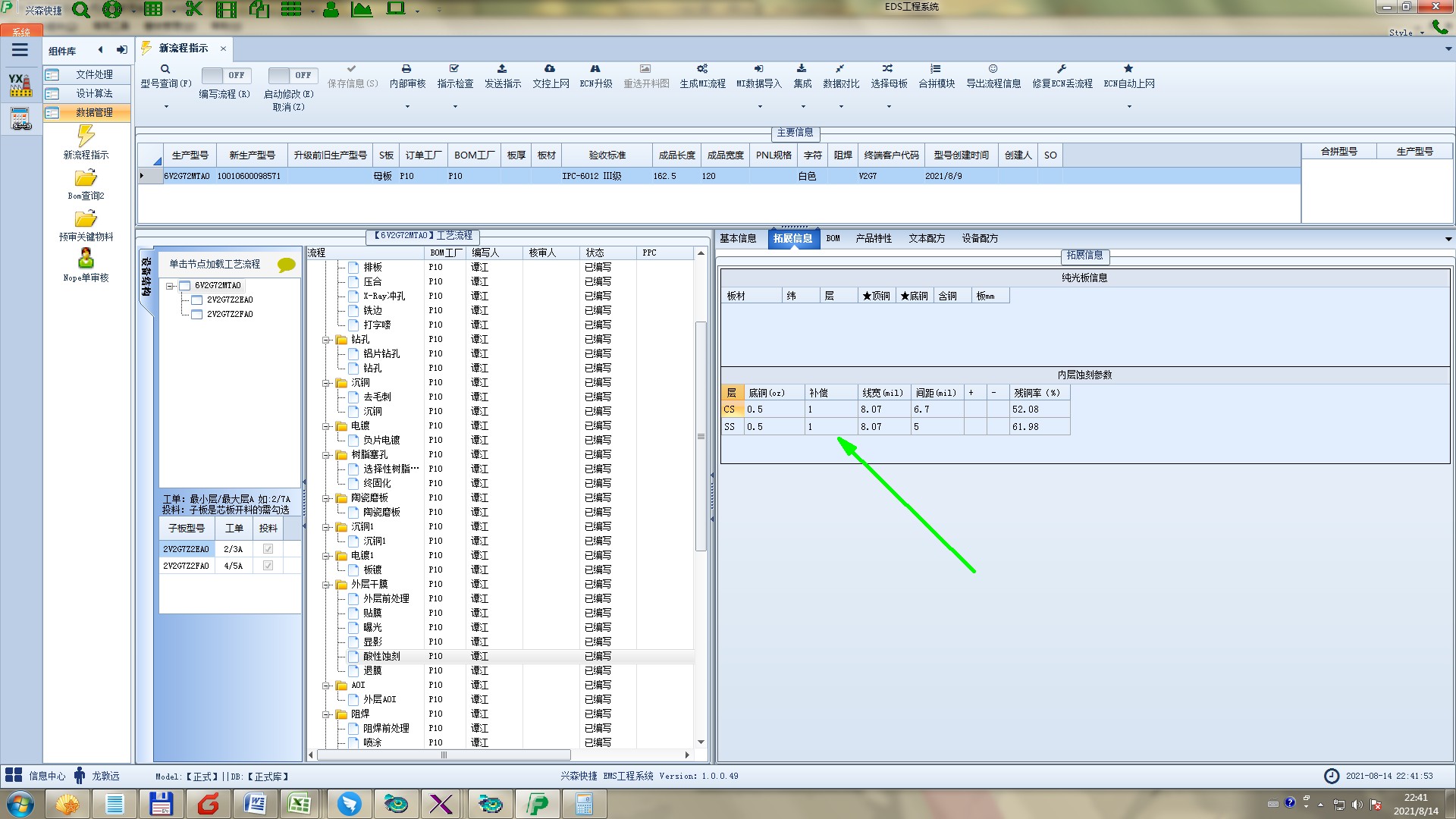
Task: Collapse the 6V2G72MTA0 tree node
Action: point(171,286)
